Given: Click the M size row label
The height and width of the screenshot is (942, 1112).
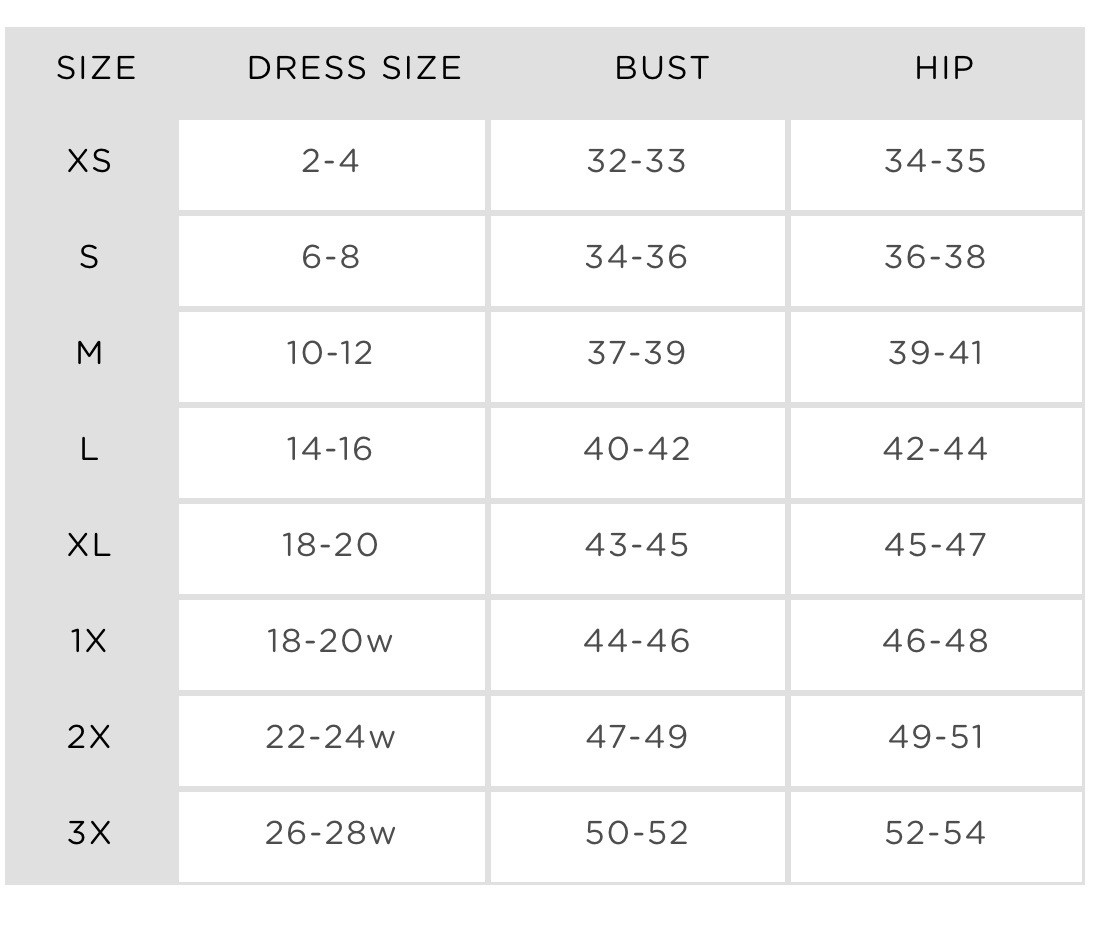Looking at the screenshot, I should [89, 353].
